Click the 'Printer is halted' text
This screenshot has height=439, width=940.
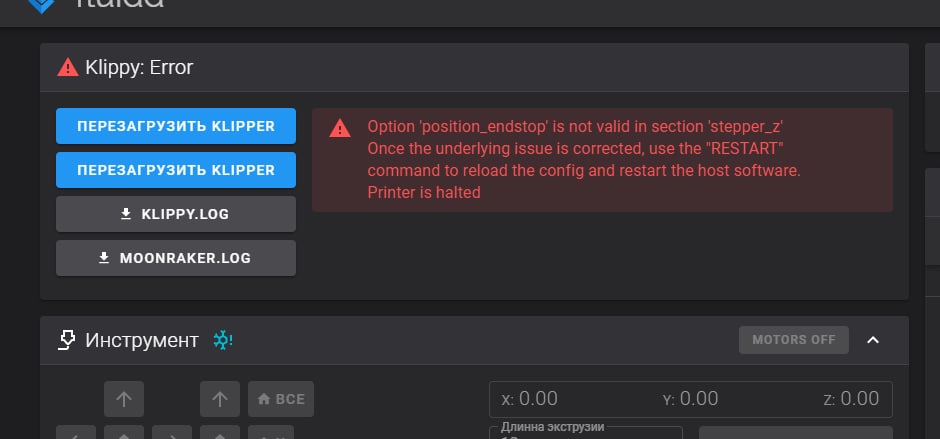point(424,192)
